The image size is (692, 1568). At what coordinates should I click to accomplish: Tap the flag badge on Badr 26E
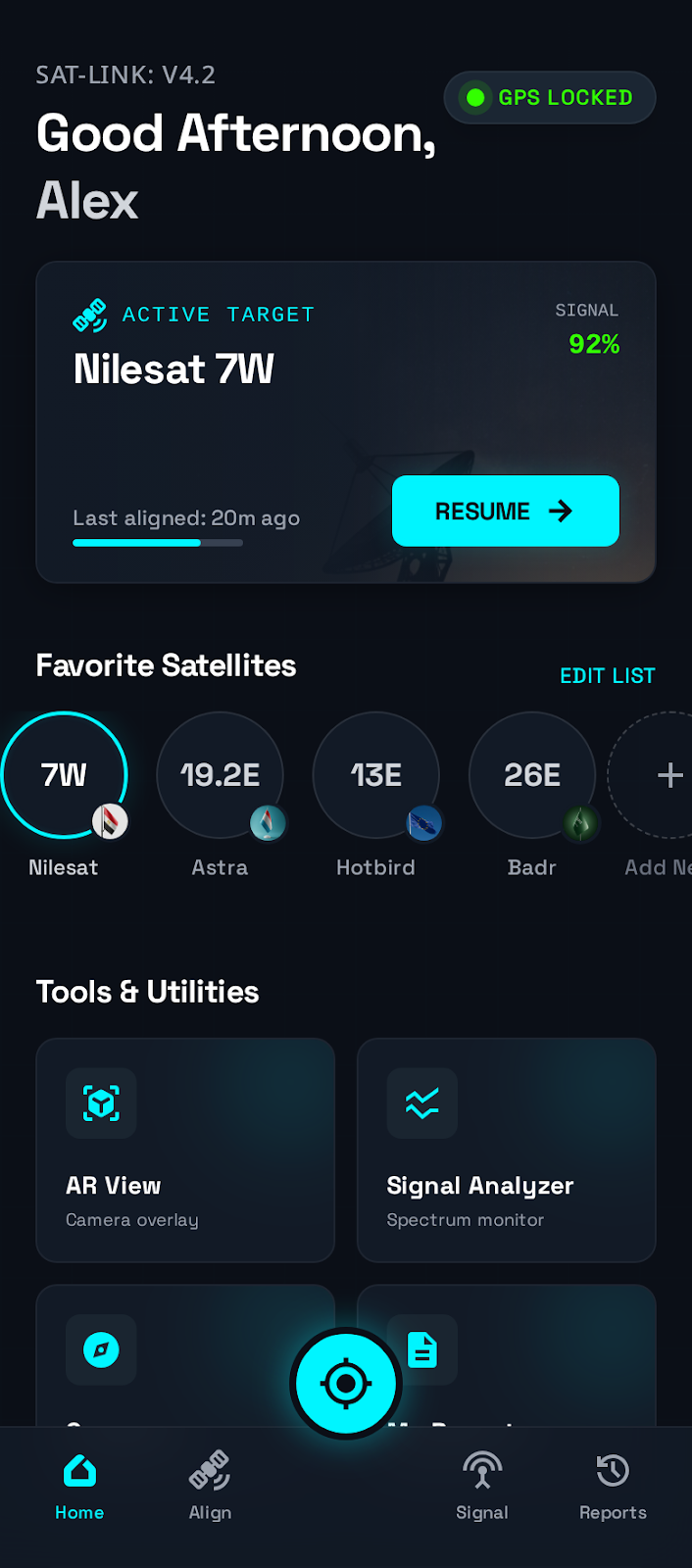[x=578, y=822]
